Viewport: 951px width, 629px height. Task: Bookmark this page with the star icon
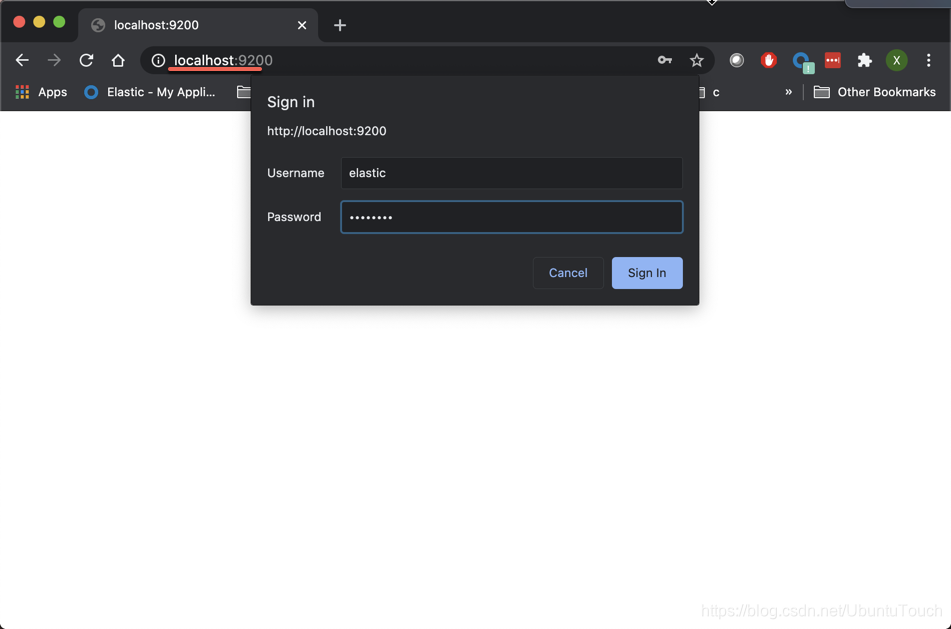pyautogui.click(x=696, y=60)
